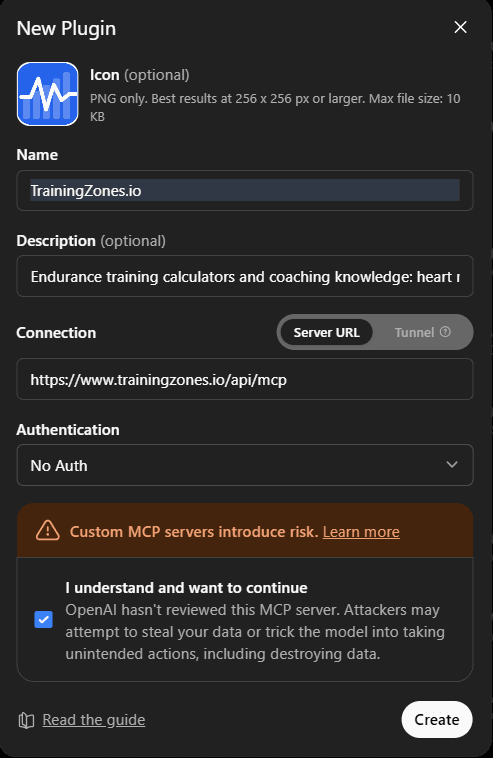Open the Authentication dropdown showing No Auth

pos(245,465)
